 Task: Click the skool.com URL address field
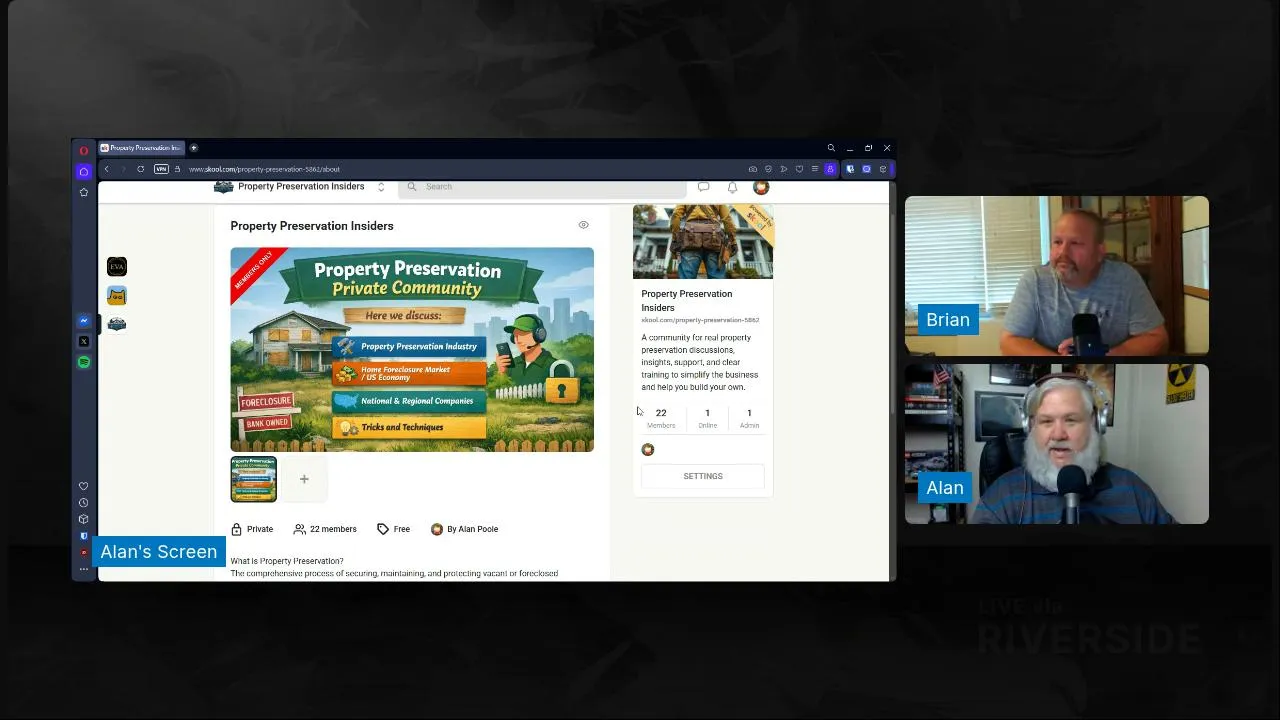point(264,169)
